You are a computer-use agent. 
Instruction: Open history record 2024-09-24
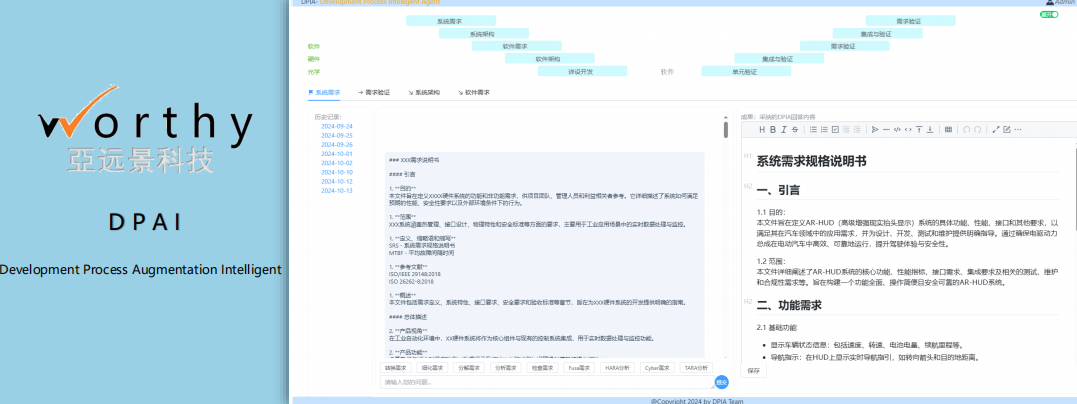tap(337, 126)
